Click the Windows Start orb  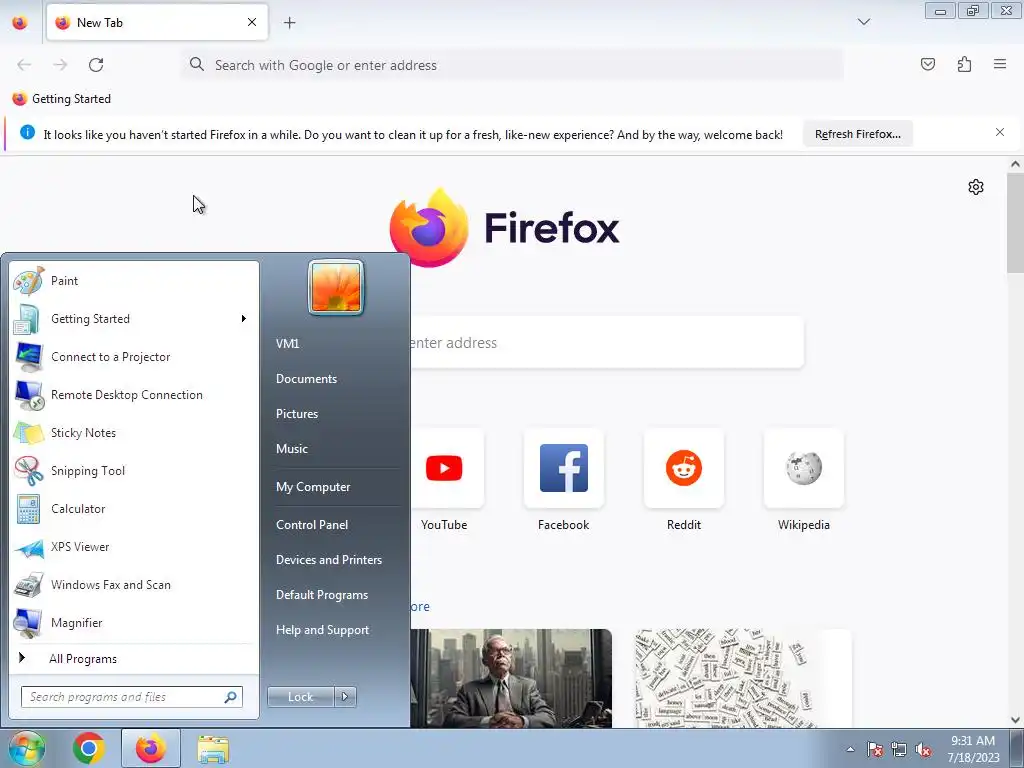(x=26, y=748)
